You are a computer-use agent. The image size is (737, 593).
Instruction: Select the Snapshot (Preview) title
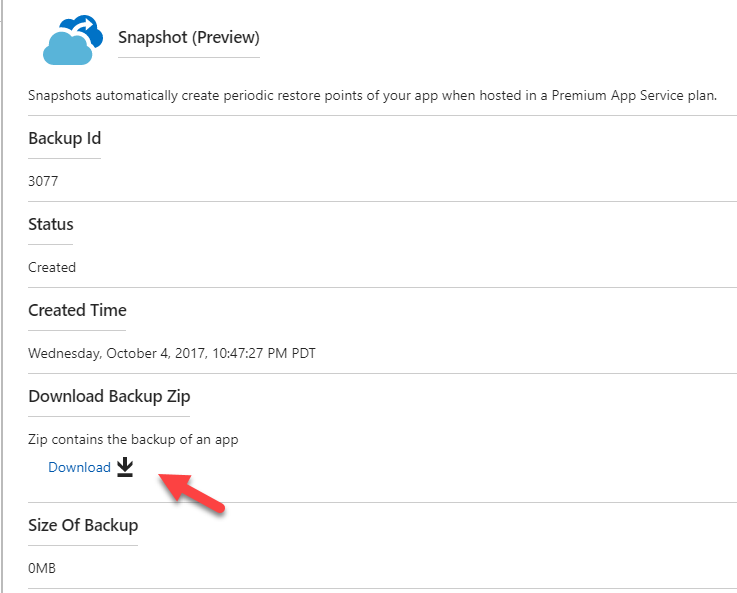coord(188,38)
